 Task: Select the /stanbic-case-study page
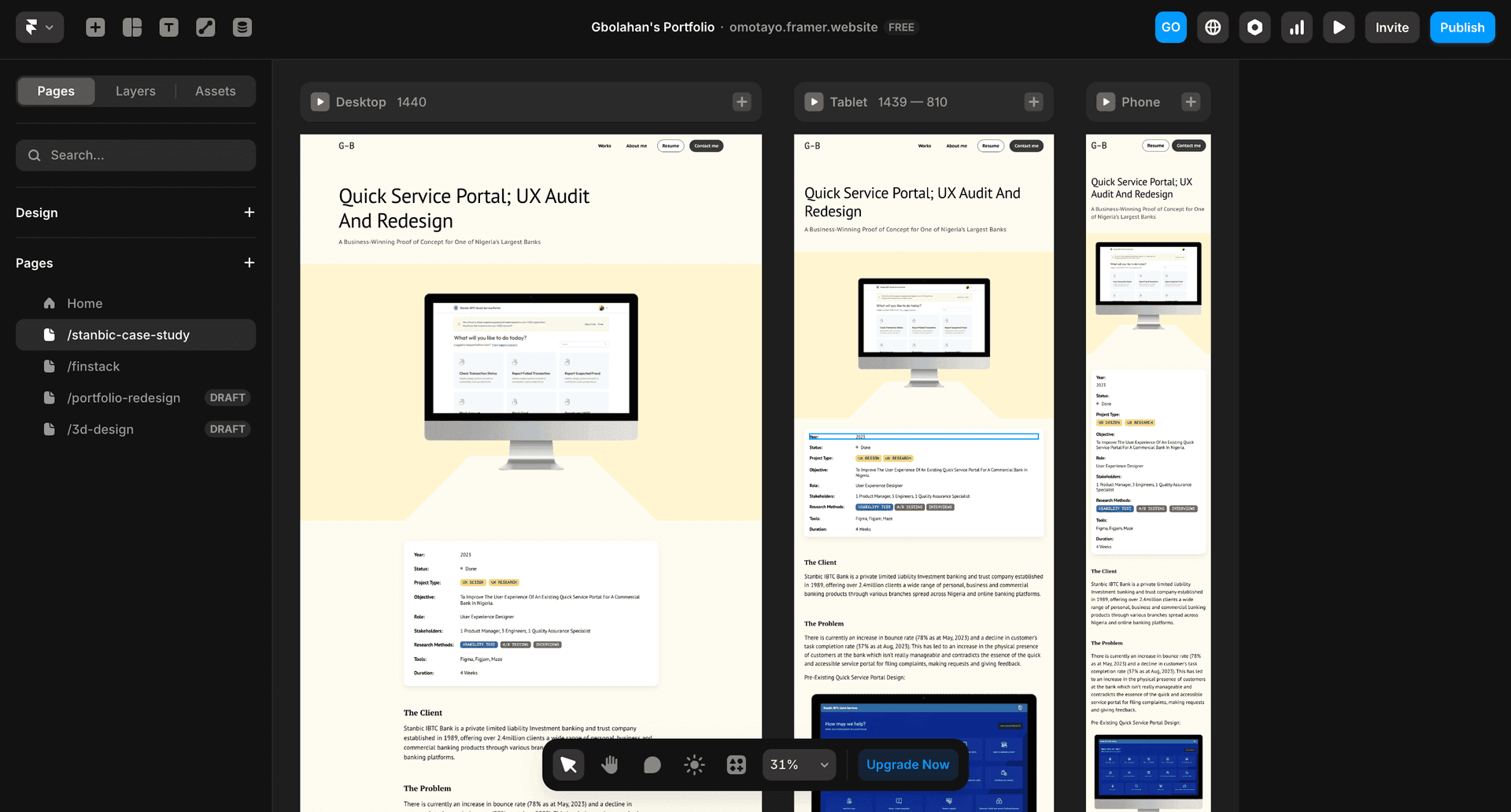(x=135, y=335)
